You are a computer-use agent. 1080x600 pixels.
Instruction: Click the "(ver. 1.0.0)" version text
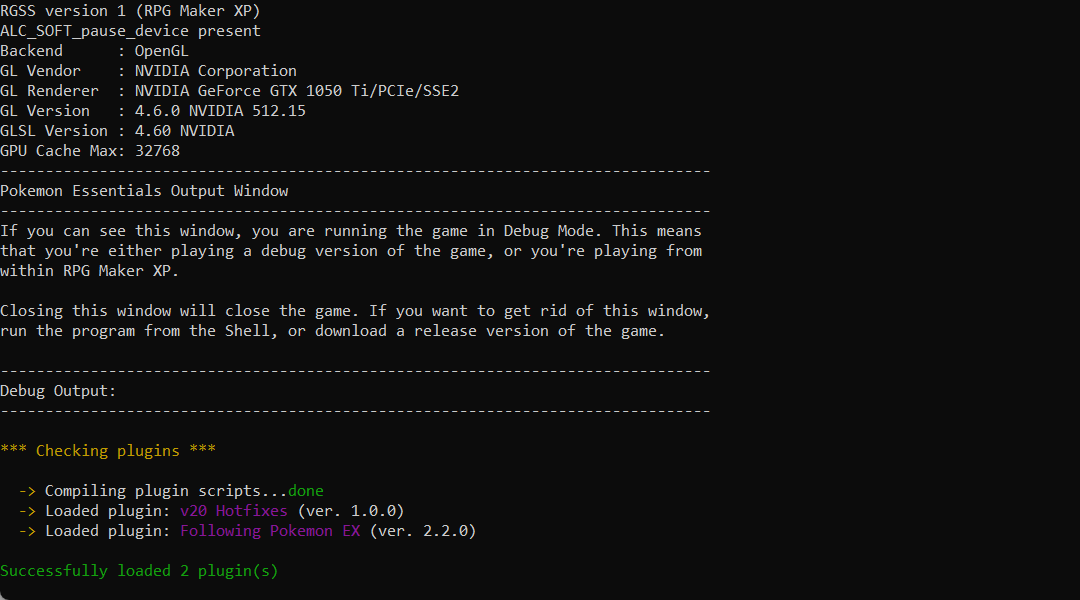(x=350, y=511)
